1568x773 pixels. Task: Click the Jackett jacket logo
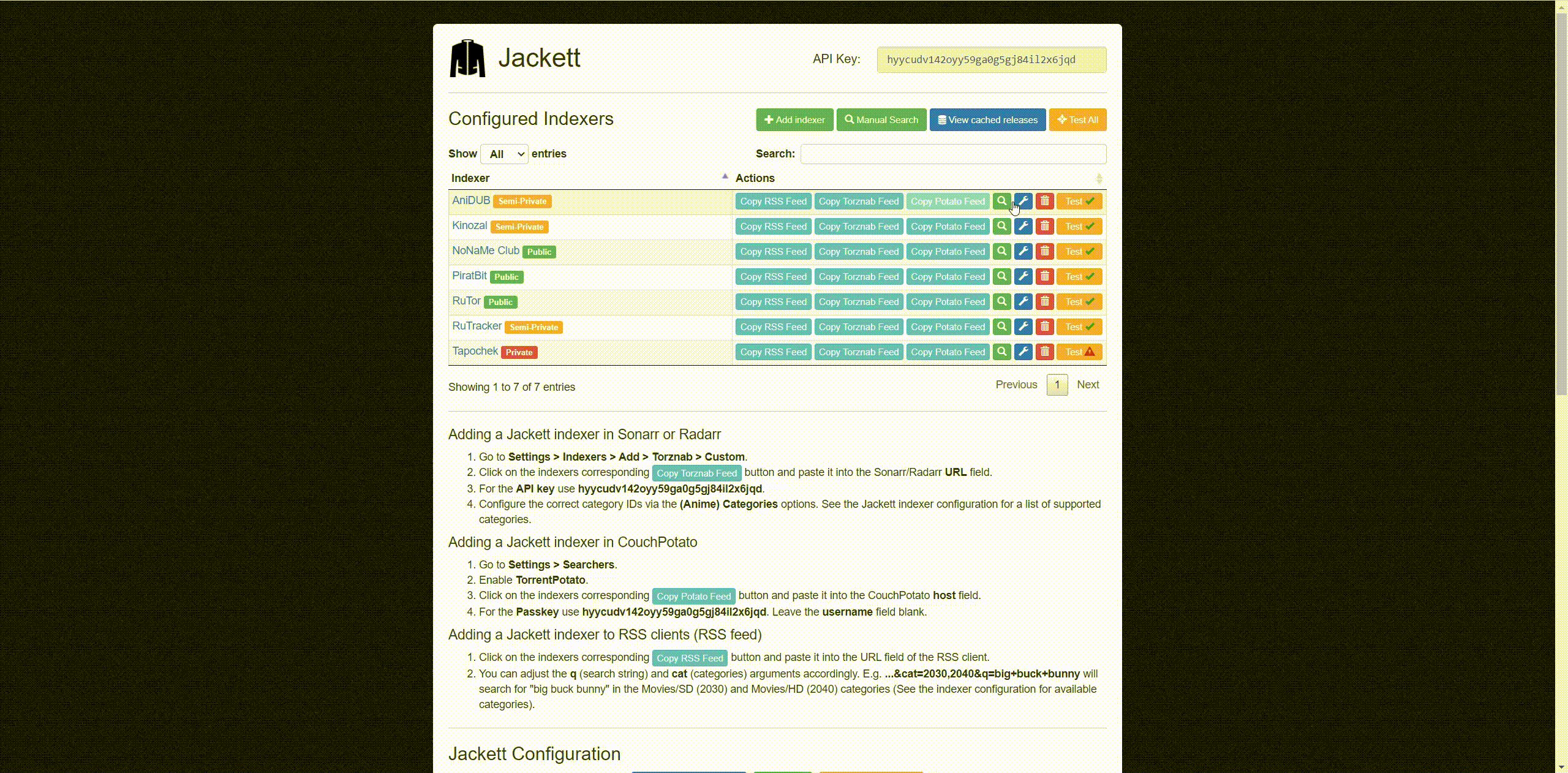(467, 59)
